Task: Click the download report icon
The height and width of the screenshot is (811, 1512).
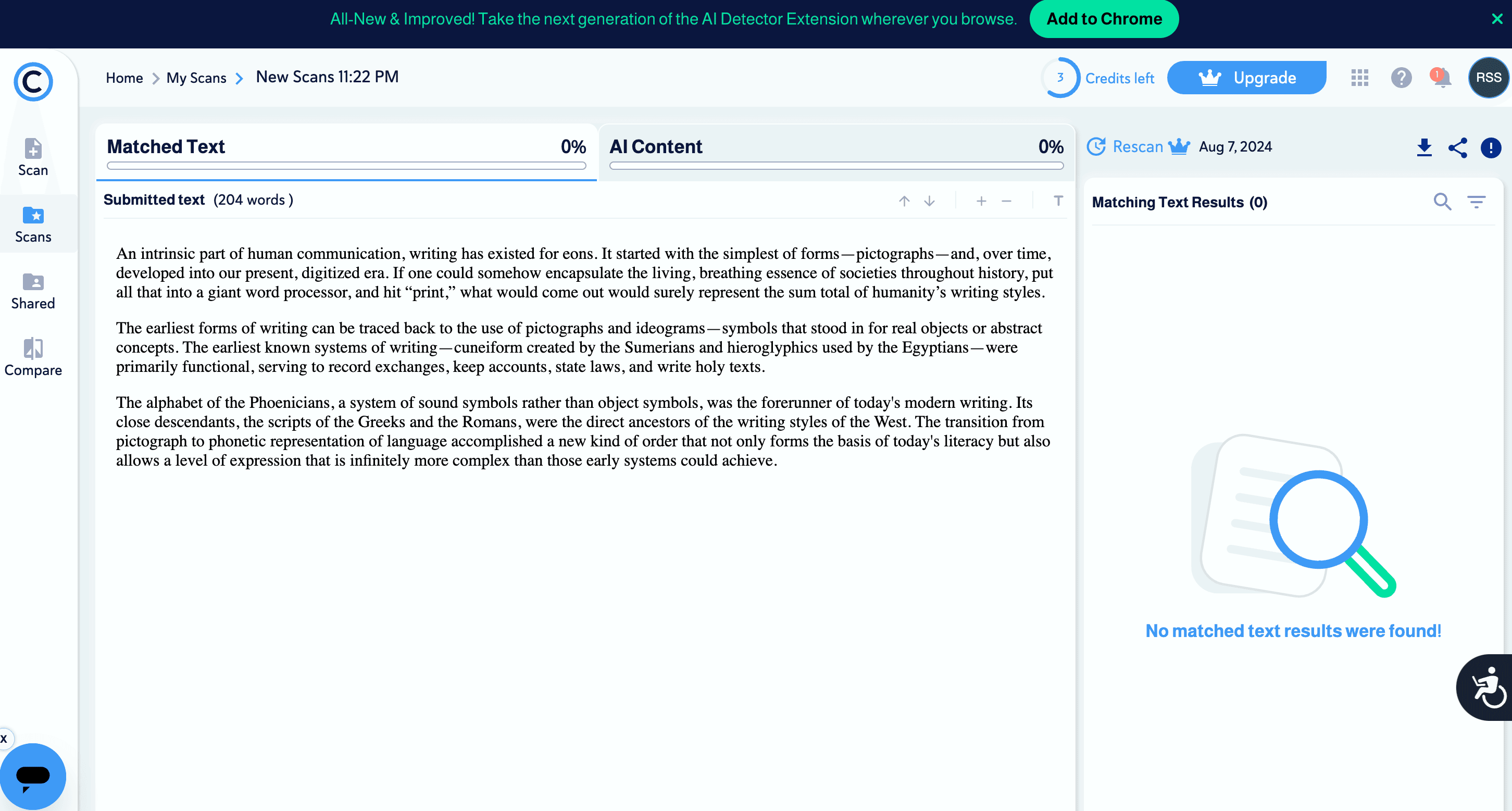Action: pos(1424,147)
